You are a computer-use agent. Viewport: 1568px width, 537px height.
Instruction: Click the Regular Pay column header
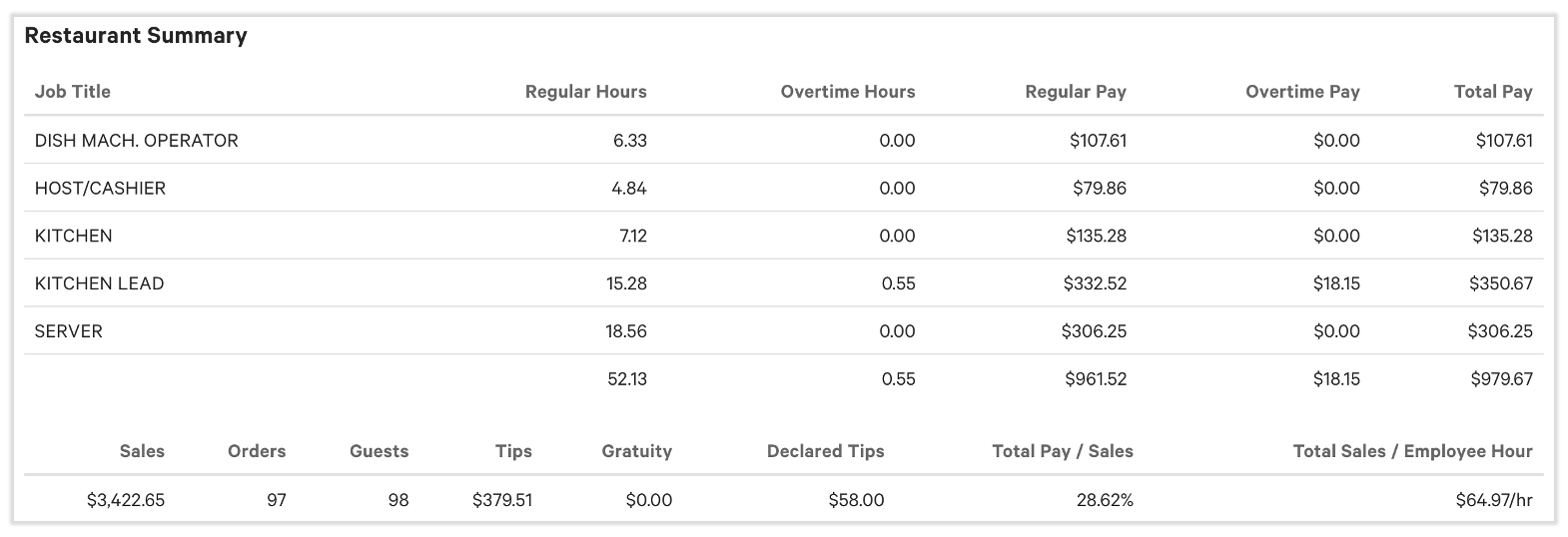pos(1075,92)
